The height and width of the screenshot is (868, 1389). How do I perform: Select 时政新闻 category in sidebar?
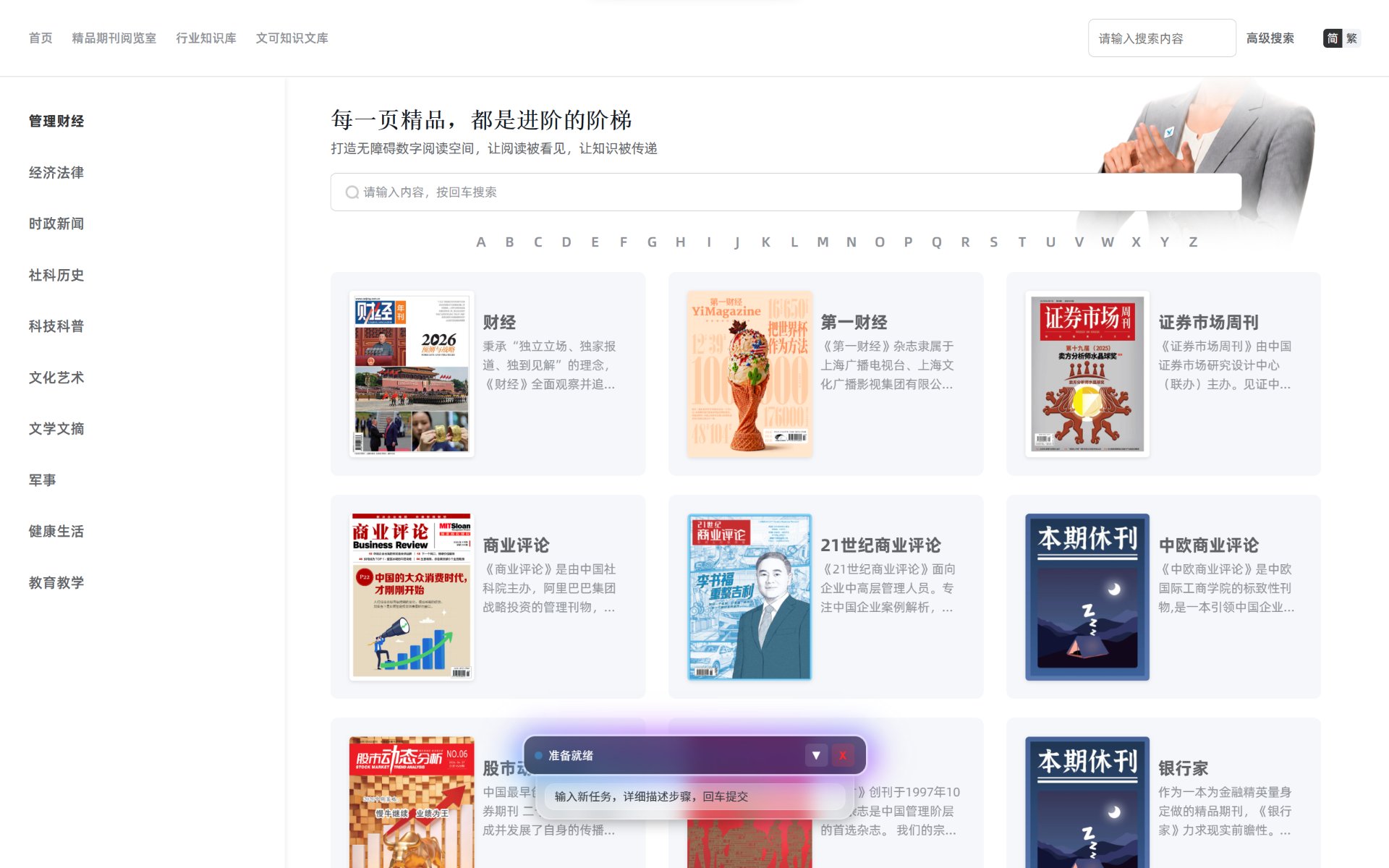[56, 224]
